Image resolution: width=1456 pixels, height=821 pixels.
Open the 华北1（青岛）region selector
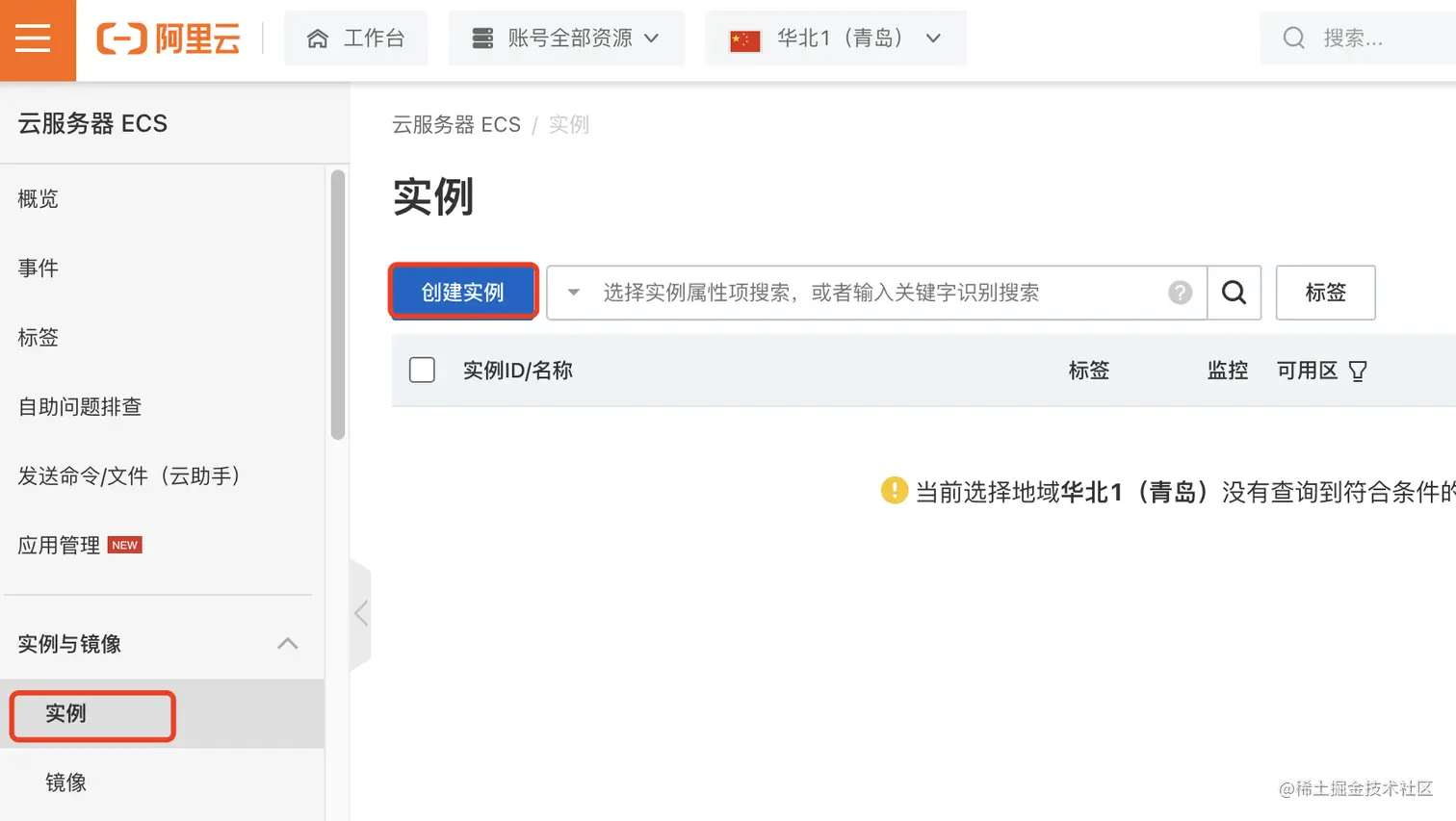[x=836, y=38]
